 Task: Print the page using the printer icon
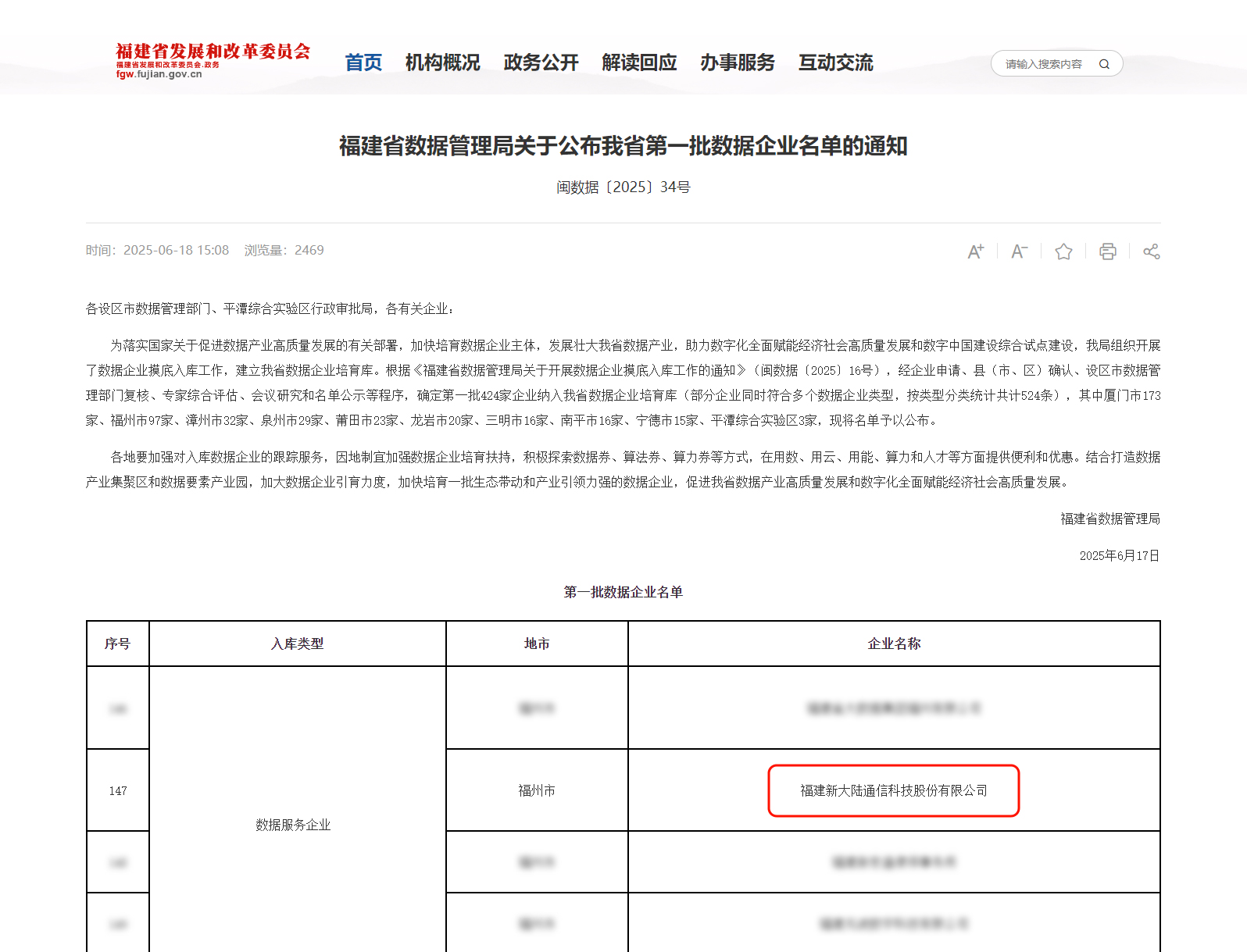point(1107,251)
